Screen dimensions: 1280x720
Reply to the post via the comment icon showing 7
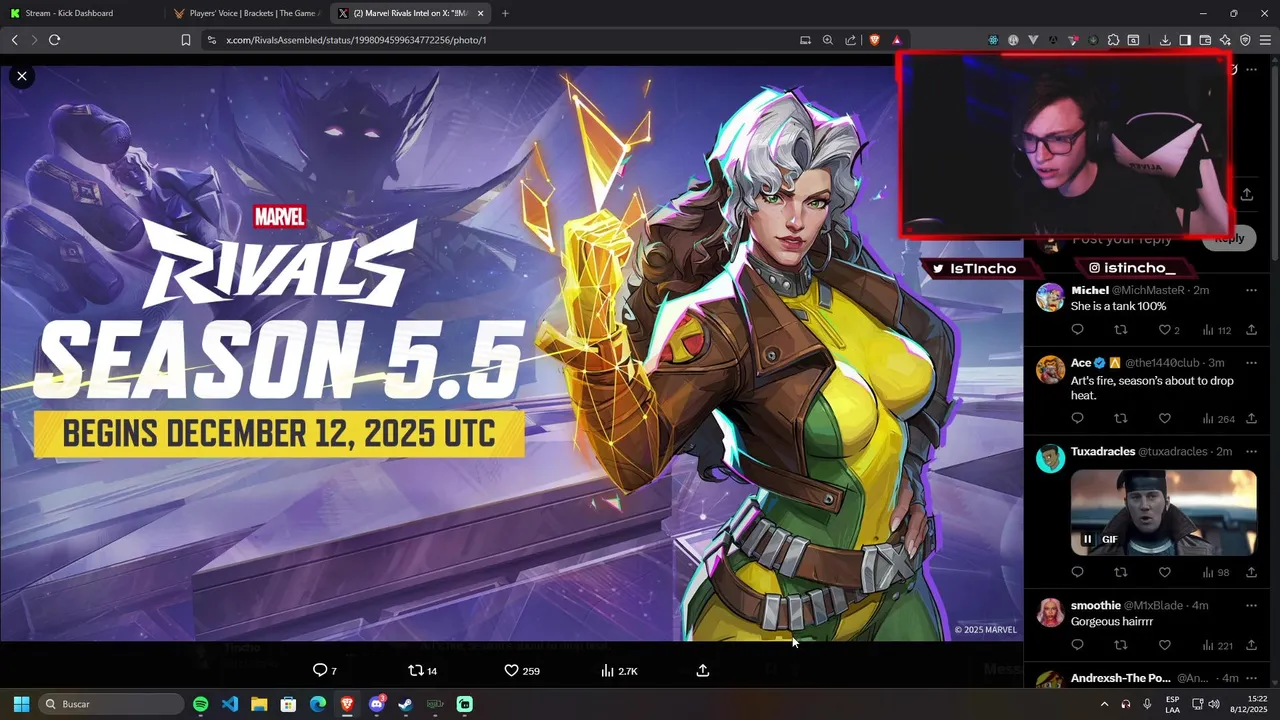coord(325,670)
